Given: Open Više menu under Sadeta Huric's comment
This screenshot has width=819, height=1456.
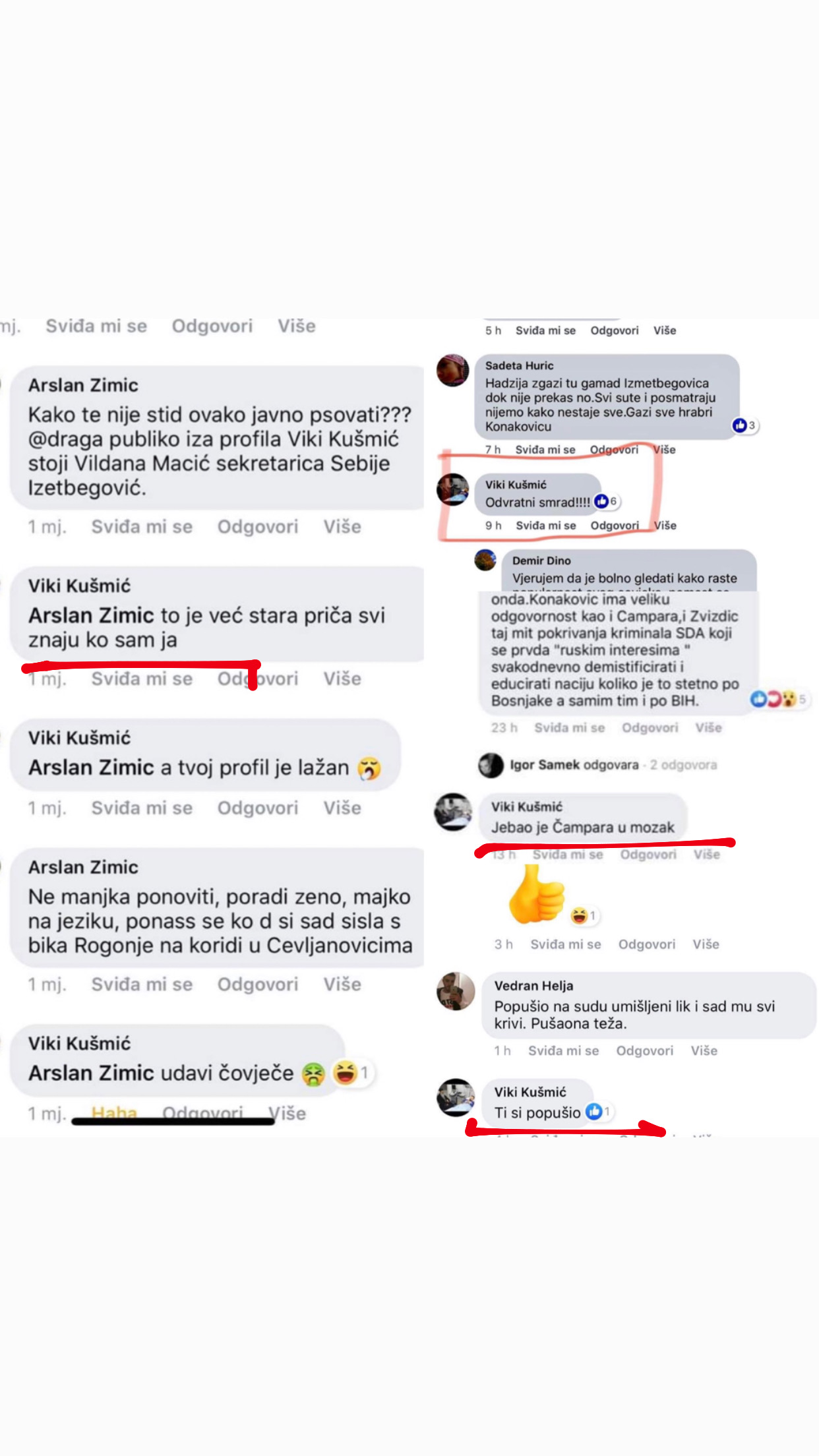Looking at the screenshot, I should point(665,450).
